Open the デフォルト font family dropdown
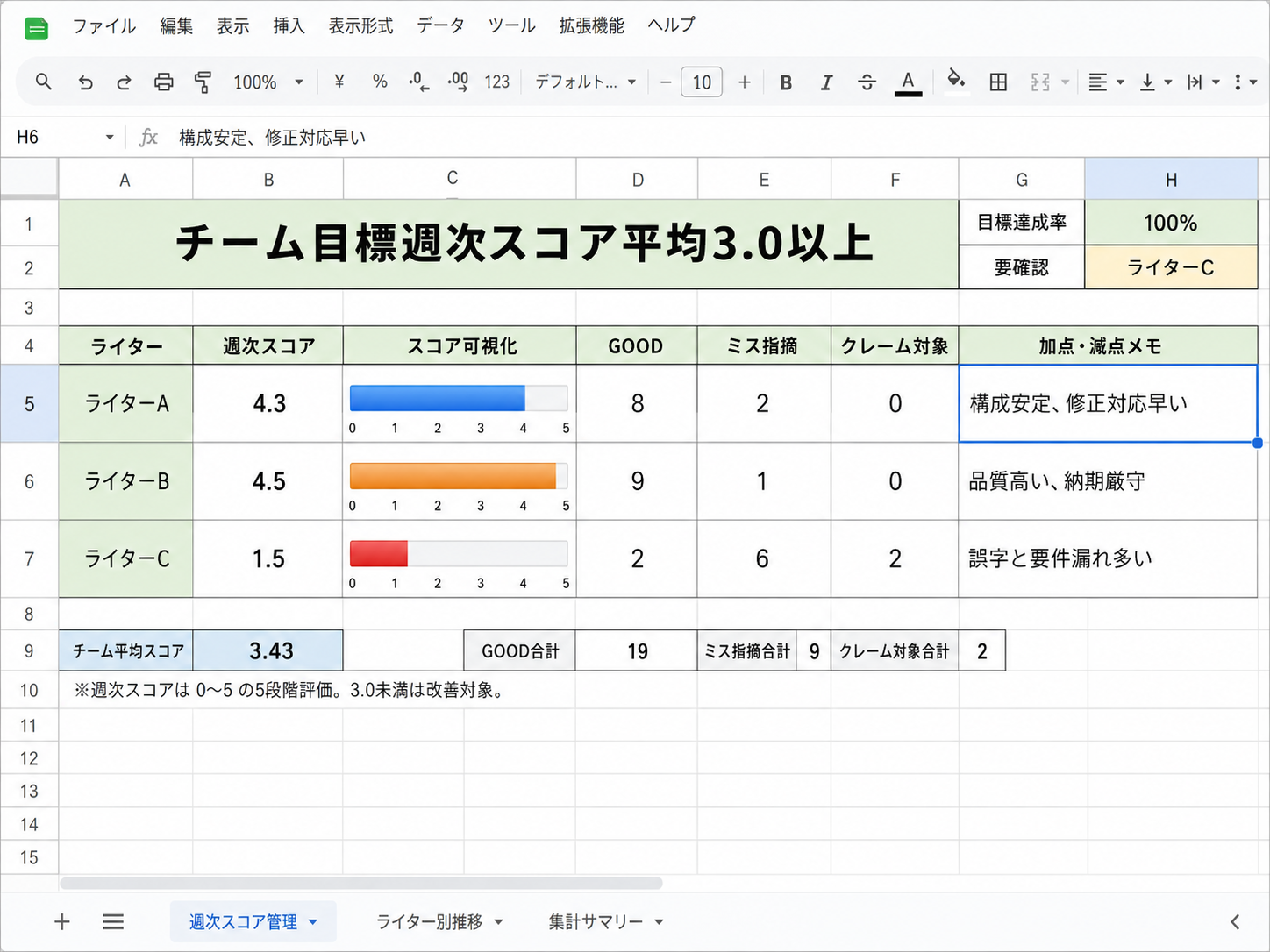 [585, 82]
